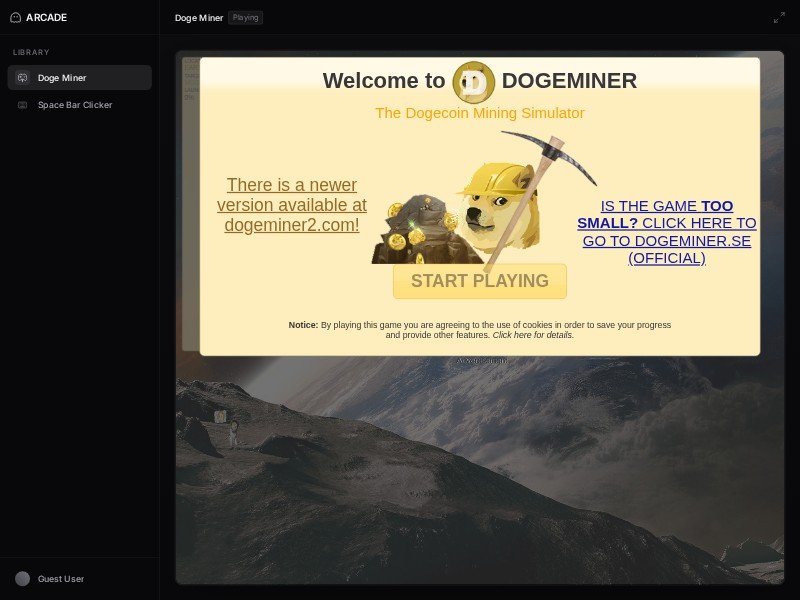Click the ARCADE text label
Screen dimensions: 800x600
[46, 17]
